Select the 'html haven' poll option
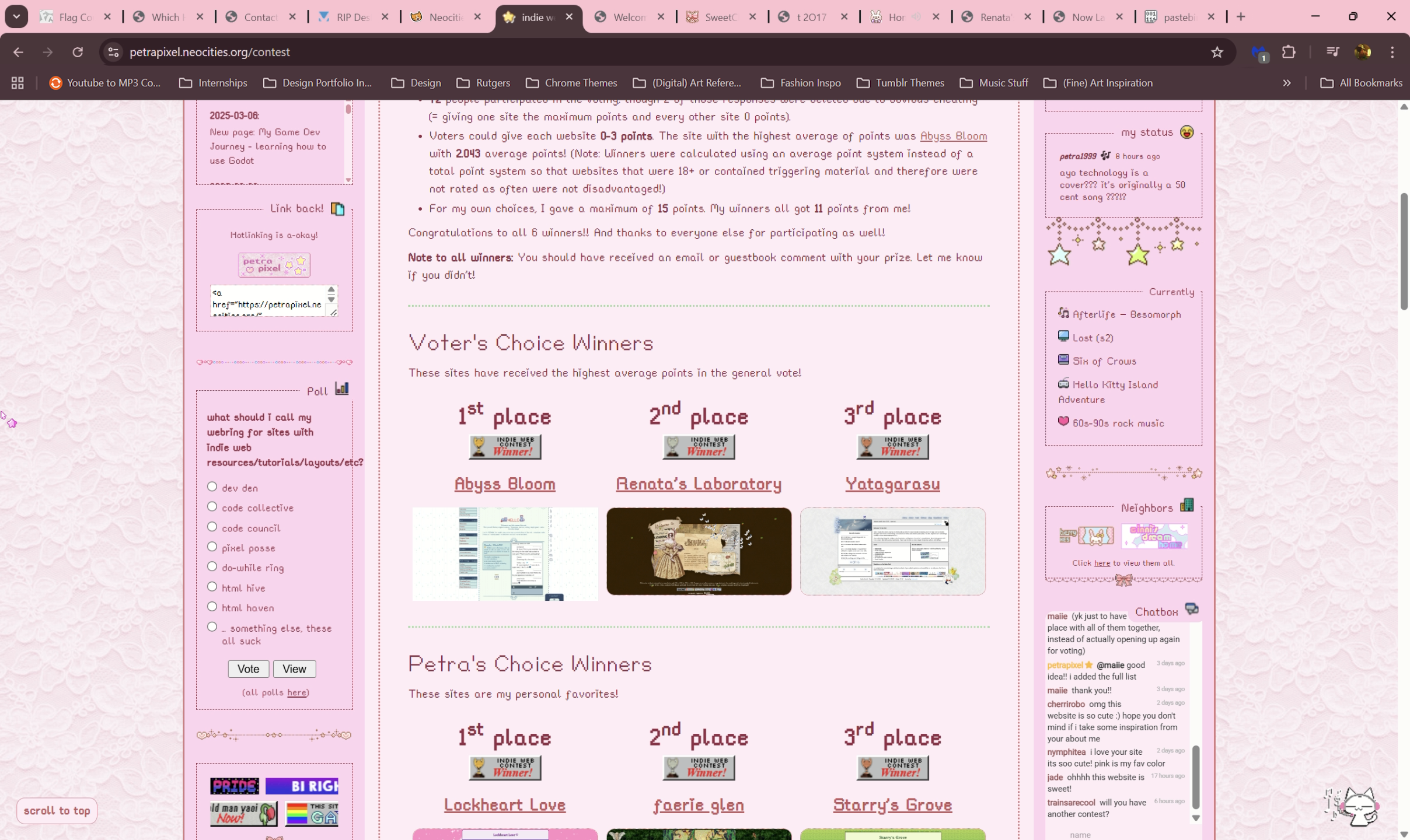1410x840 pixels. coord(212,607)
